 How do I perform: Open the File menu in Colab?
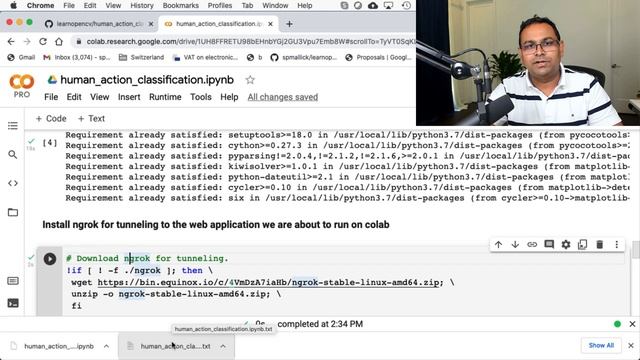click(51, 97)
